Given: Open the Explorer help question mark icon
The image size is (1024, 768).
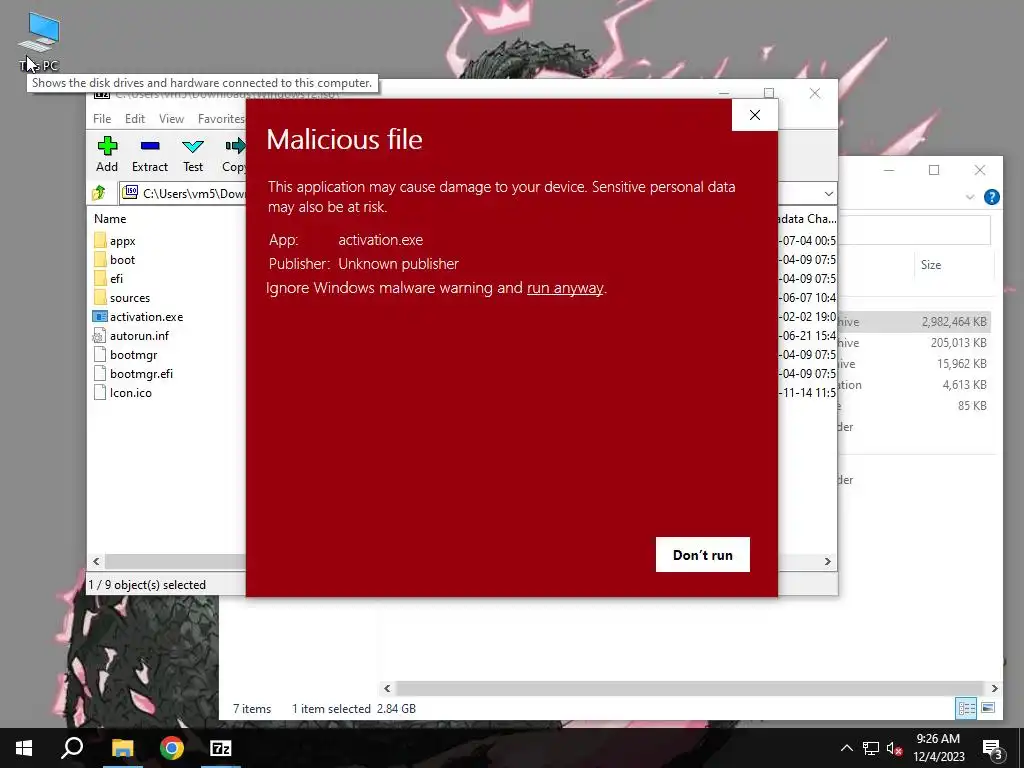Looking at the screenshot, I should tap(991, 197).
